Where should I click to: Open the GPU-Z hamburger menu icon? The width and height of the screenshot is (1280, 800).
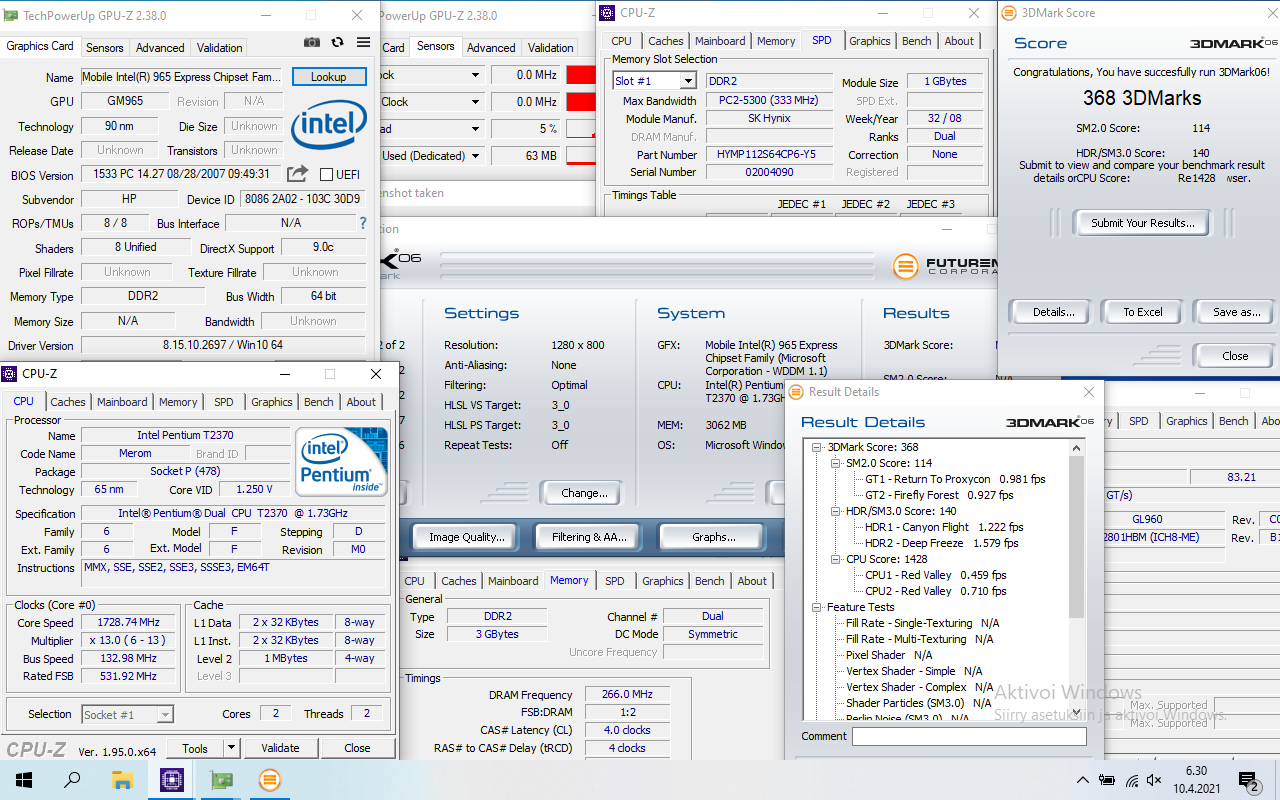363,43
